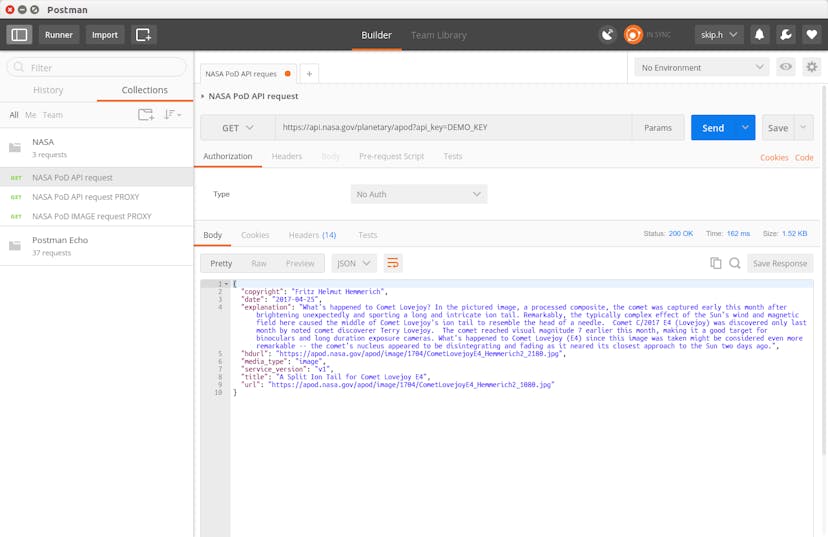
Task: Expand the NASA PoD API request description
Action: (x=203, y=96)
